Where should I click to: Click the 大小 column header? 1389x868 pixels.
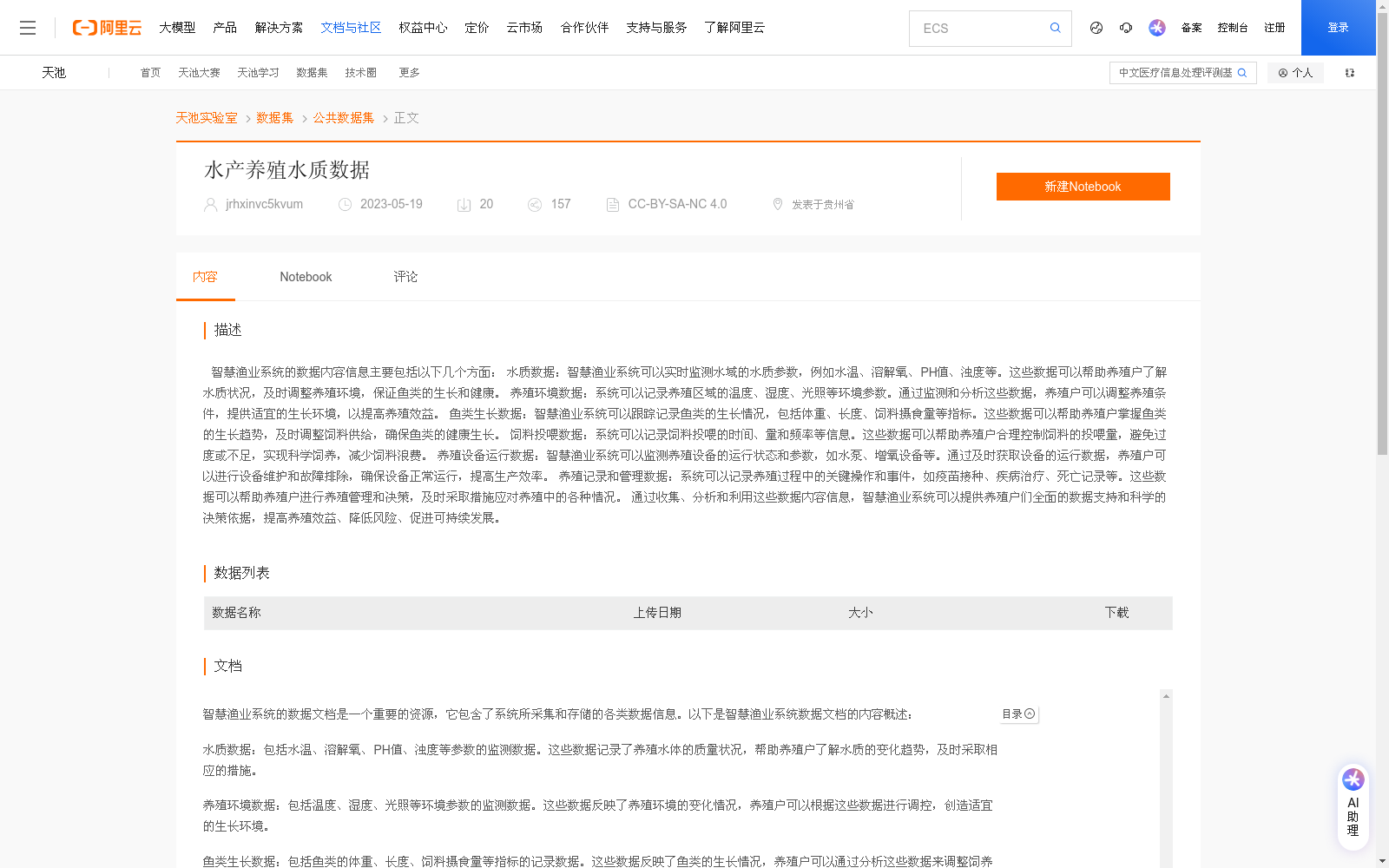coord(860,613)
